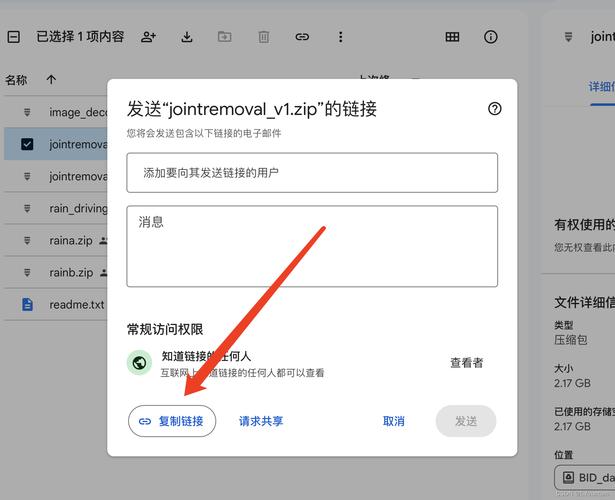Click the 取消 cancel button

tap(393, 421)
